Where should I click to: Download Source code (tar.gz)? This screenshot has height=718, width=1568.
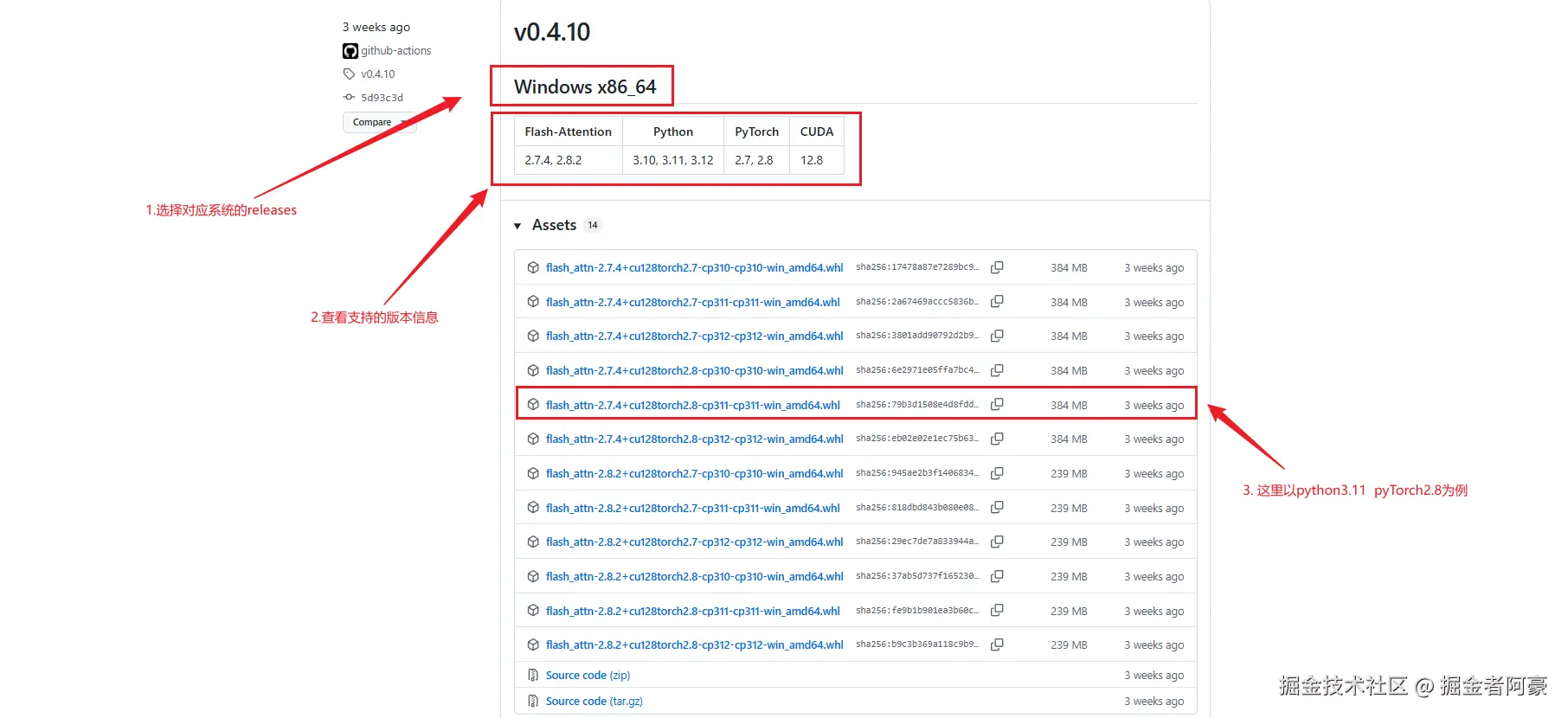594,701
